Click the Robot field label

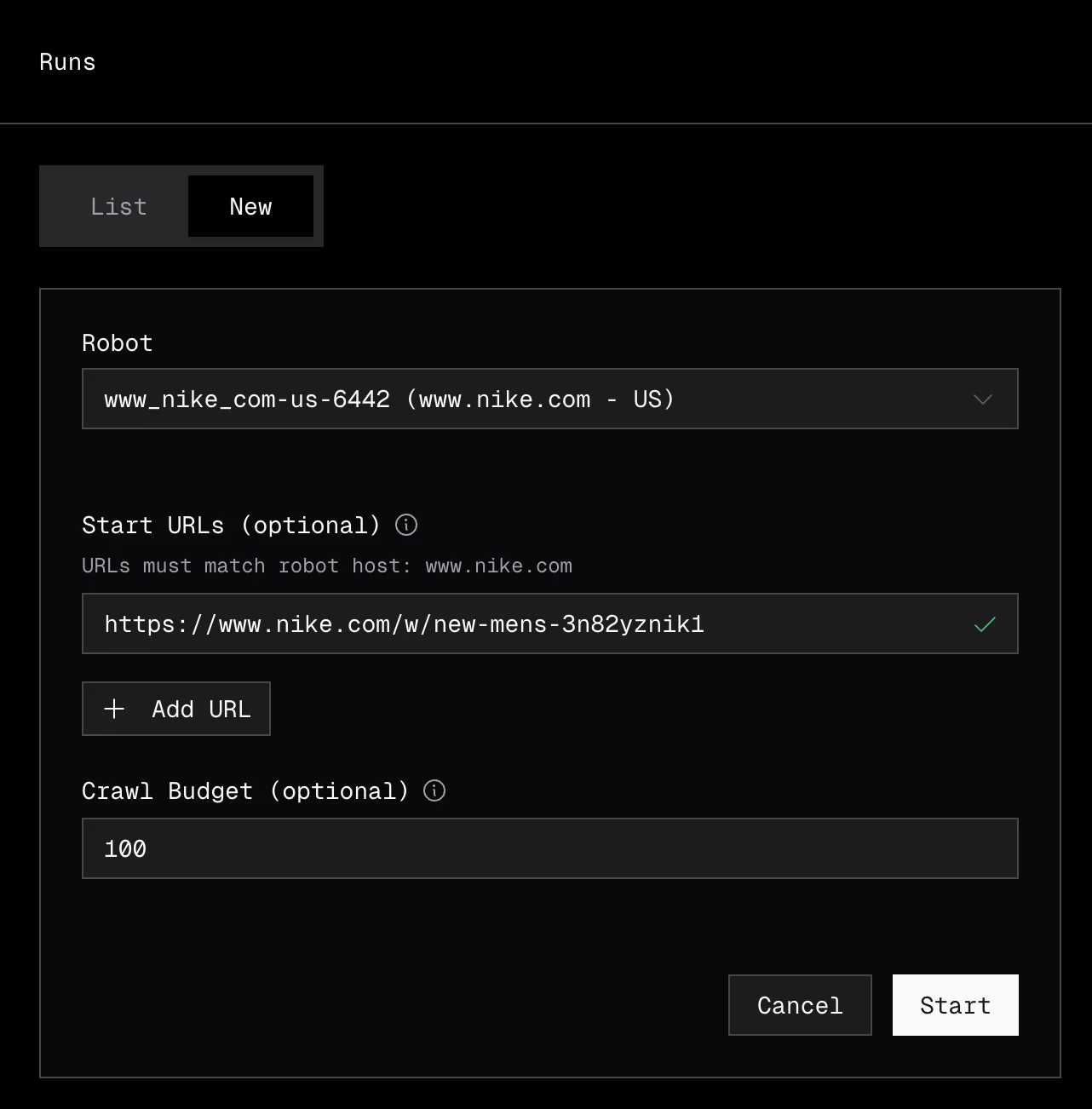coord(118,343)
